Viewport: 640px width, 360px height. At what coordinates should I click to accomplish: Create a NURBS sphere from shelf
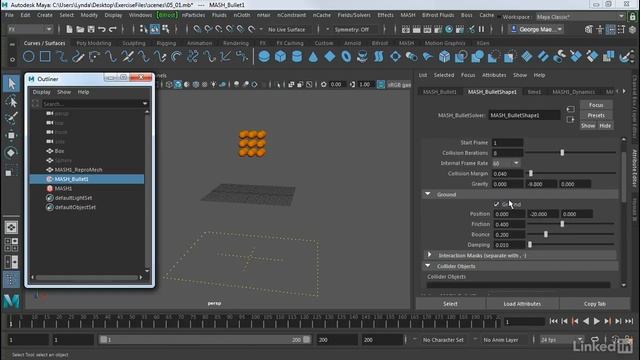point(264,56)
